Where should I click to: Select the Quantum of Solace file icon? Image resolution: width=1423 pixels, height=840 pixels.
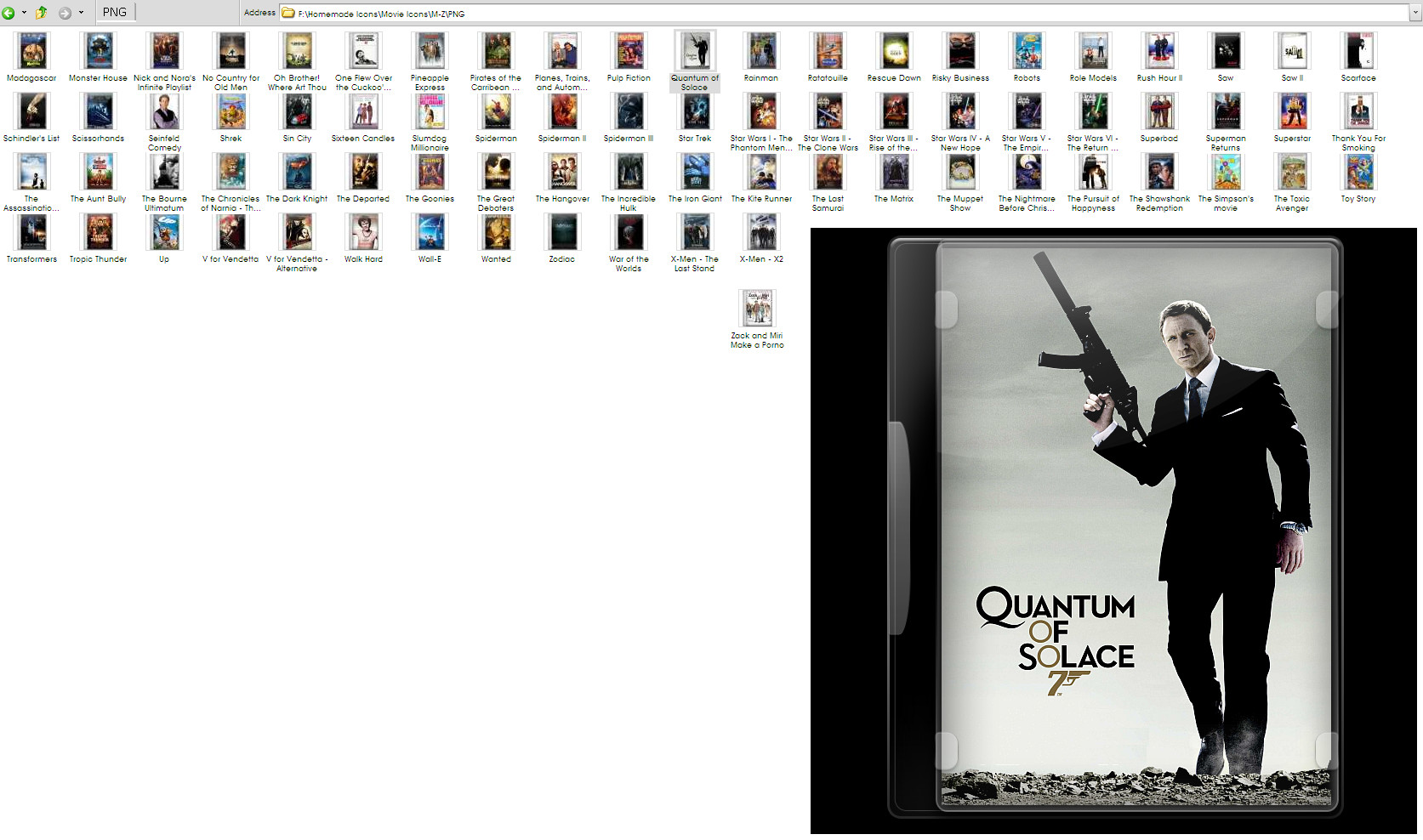pyautogui.click(x=696, y=51)
